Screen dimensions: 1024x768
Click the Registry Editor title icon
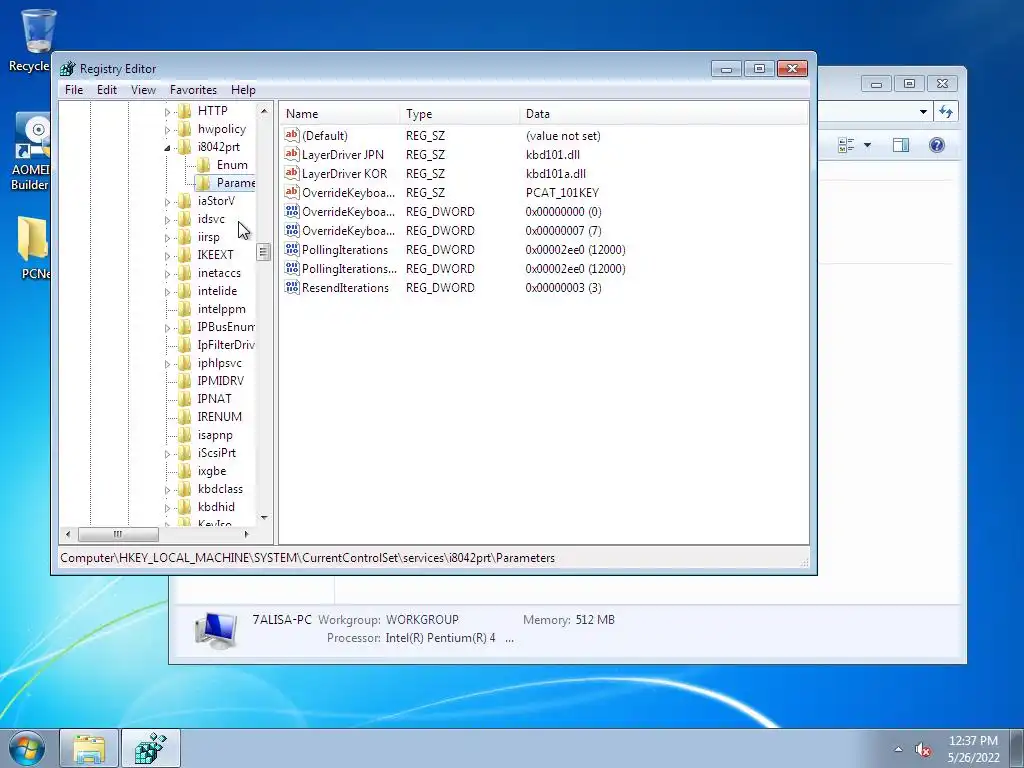click(x=67, y=69)
